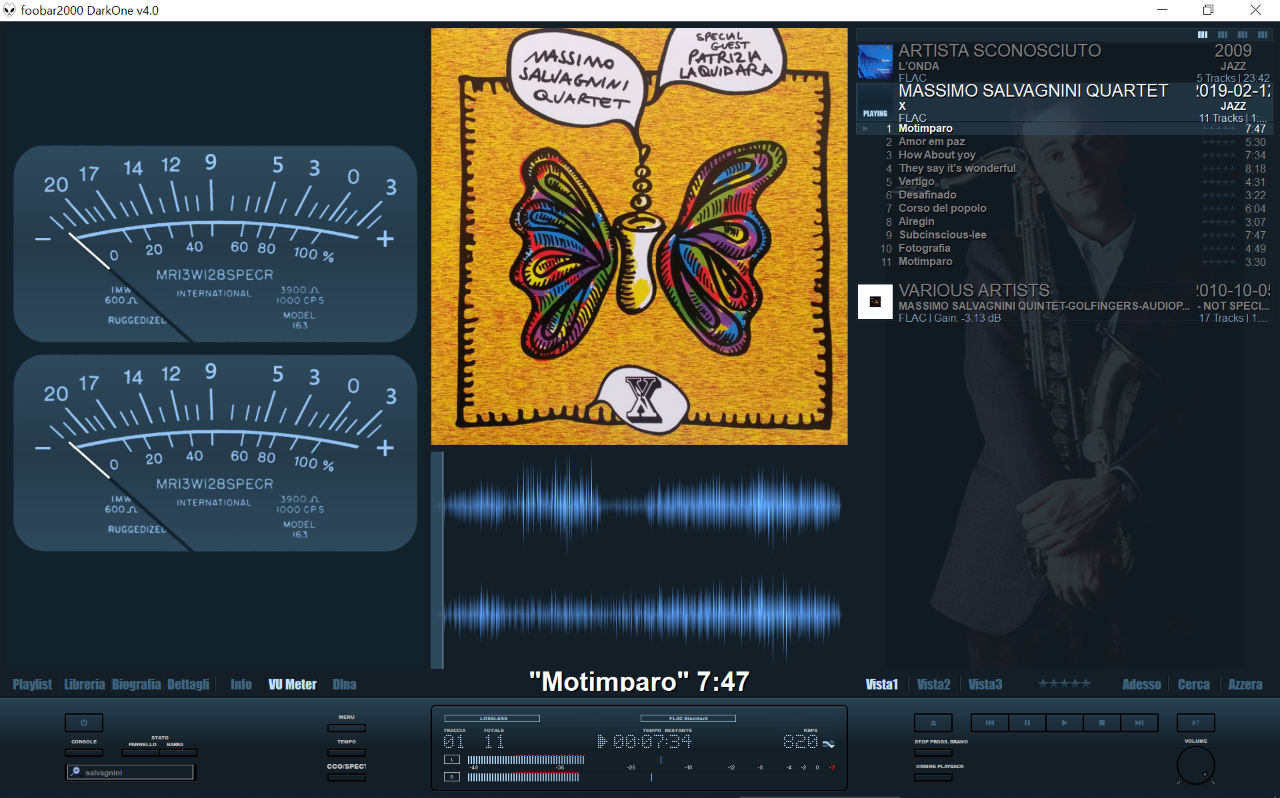The height and width of the screenshot is (798, 1280).
Task: Select track They say it's wonderful
Action: [x=1065, y=168]
